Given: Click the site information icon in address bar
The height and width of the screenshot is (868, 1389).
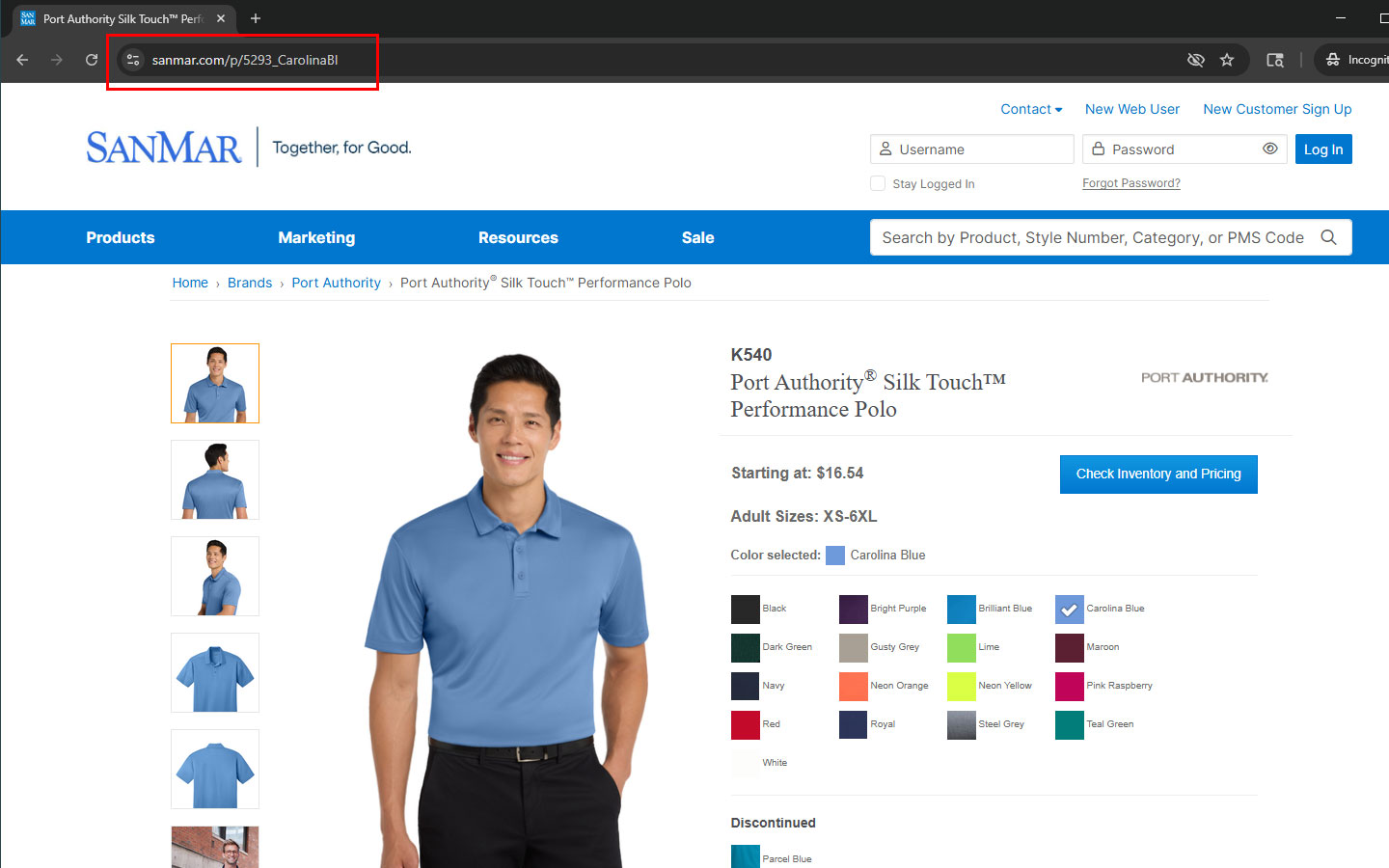Looking at the screenshot, I should [133, 60].
